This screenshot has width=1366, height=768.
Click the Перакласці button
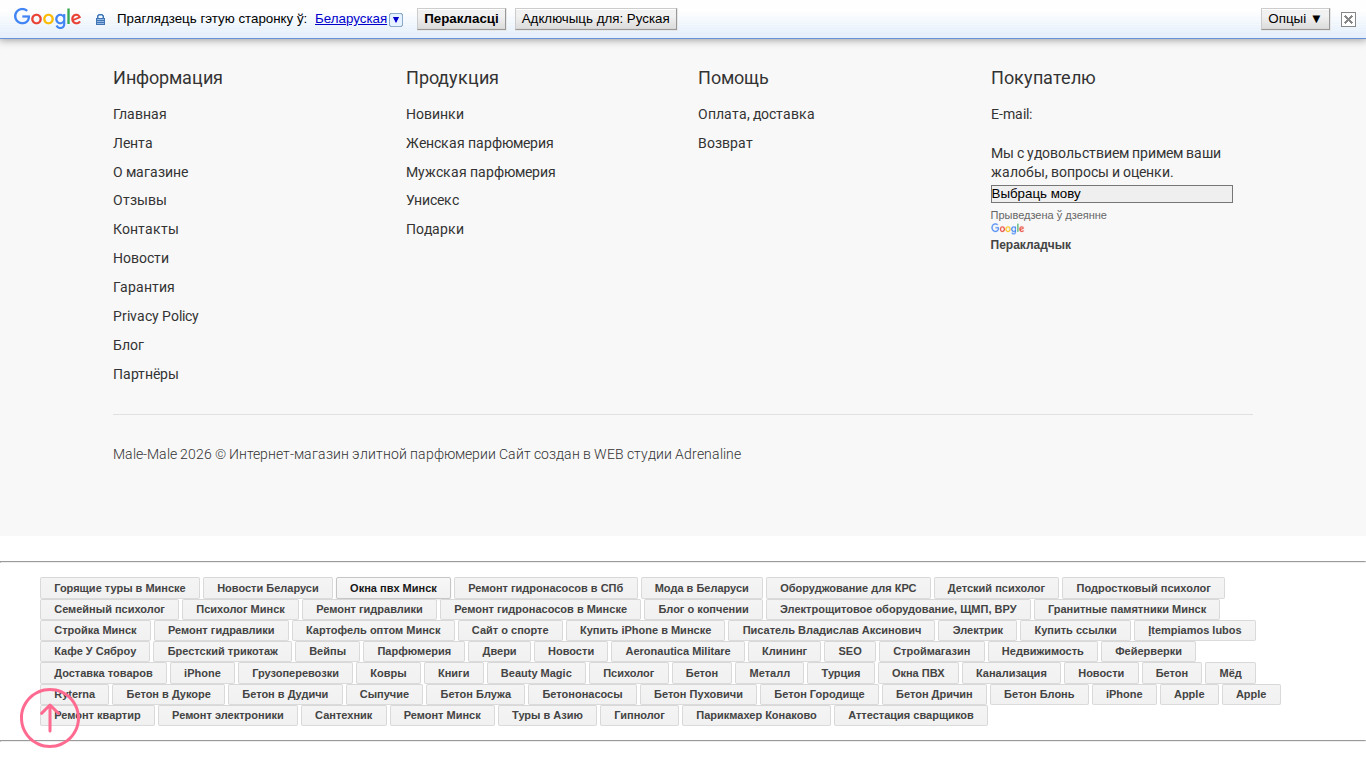pos(461,19)
